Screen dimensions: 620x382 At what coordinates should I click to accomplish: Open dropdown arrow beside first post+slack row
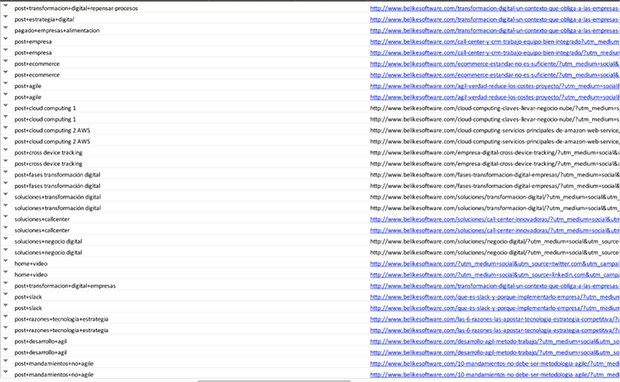[6, 294]
